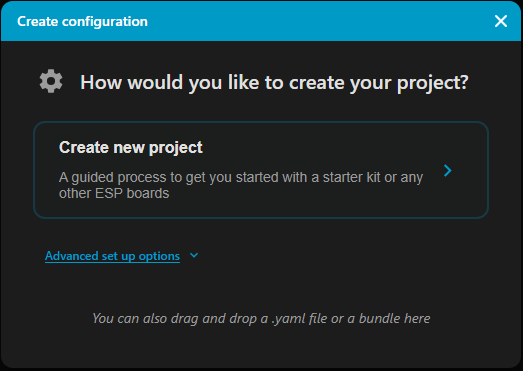Click the gear icon beside the heading
The image size is (523, 371).
coord(51,81)
